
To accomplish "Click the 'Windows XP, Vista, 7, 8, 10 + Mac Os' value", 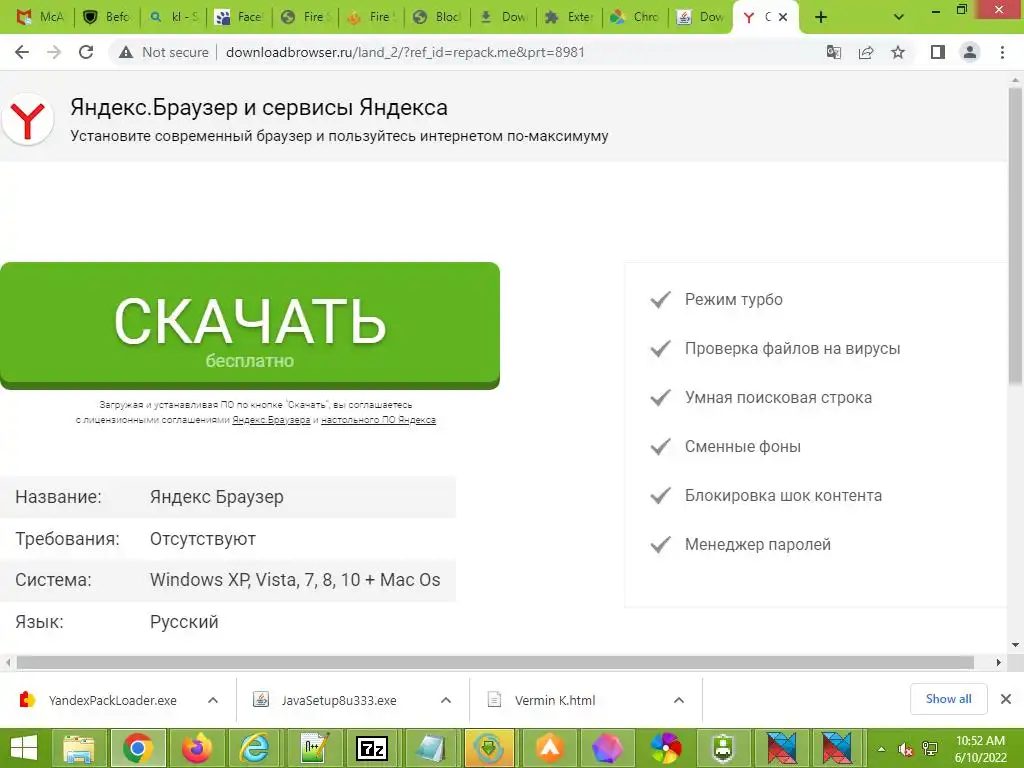I will click(295, 579).
